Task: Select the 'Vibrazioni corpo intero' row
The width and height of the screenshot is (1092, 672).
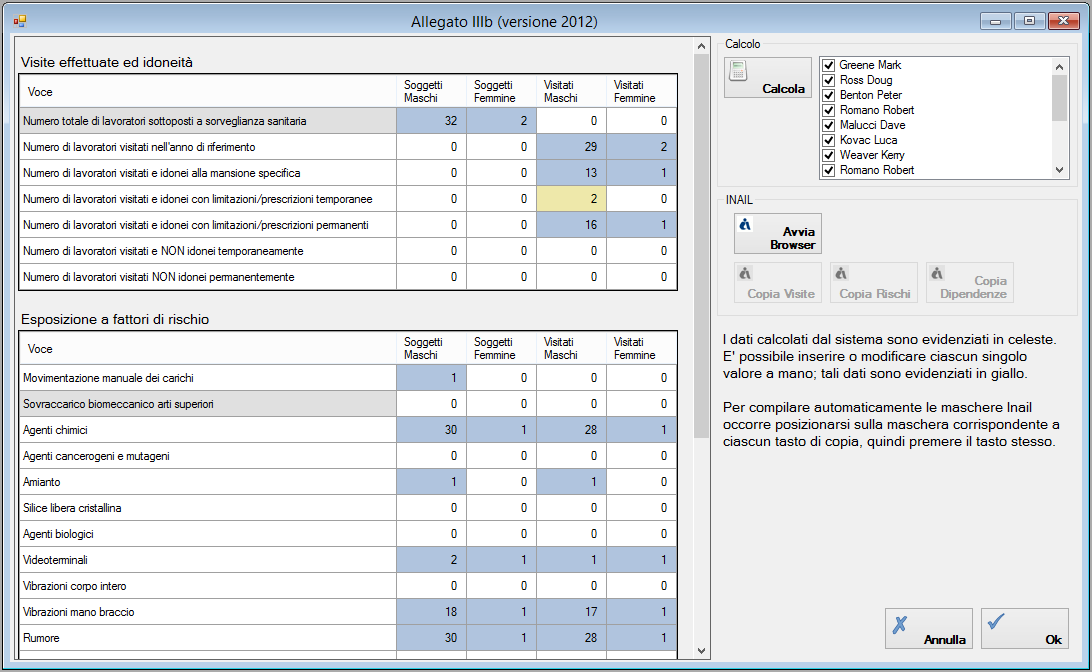Action: (348, 586)
